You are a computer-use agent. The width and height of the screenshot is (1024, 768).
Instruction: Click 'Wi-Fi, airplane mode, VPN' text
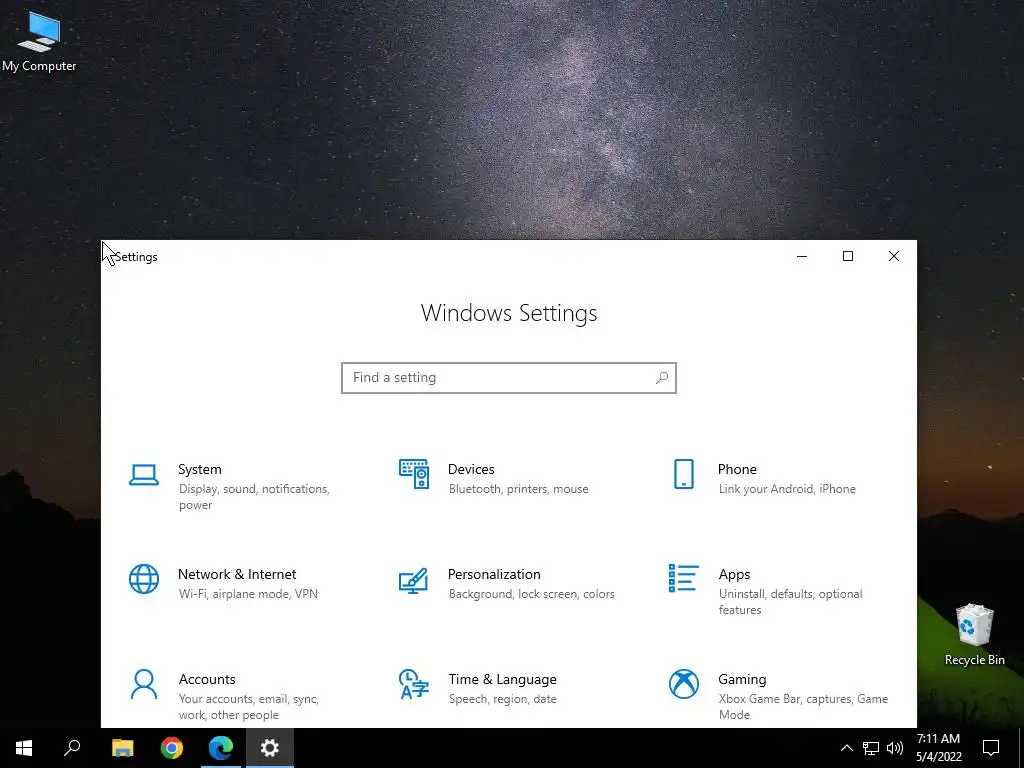coord(248,594)
